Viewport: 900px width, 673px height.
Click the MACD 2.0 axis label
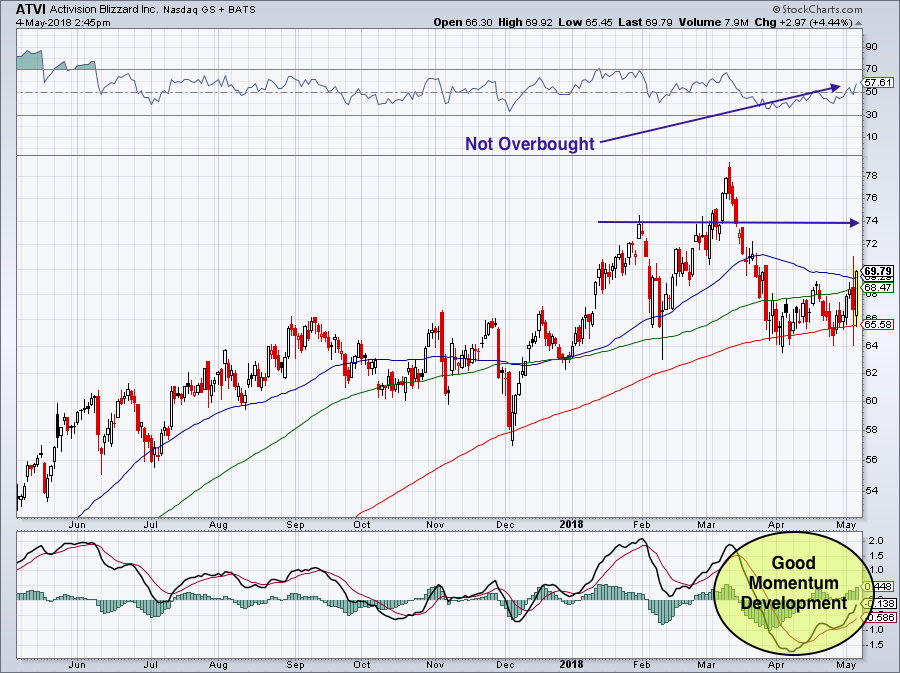(x=875, y=541)
